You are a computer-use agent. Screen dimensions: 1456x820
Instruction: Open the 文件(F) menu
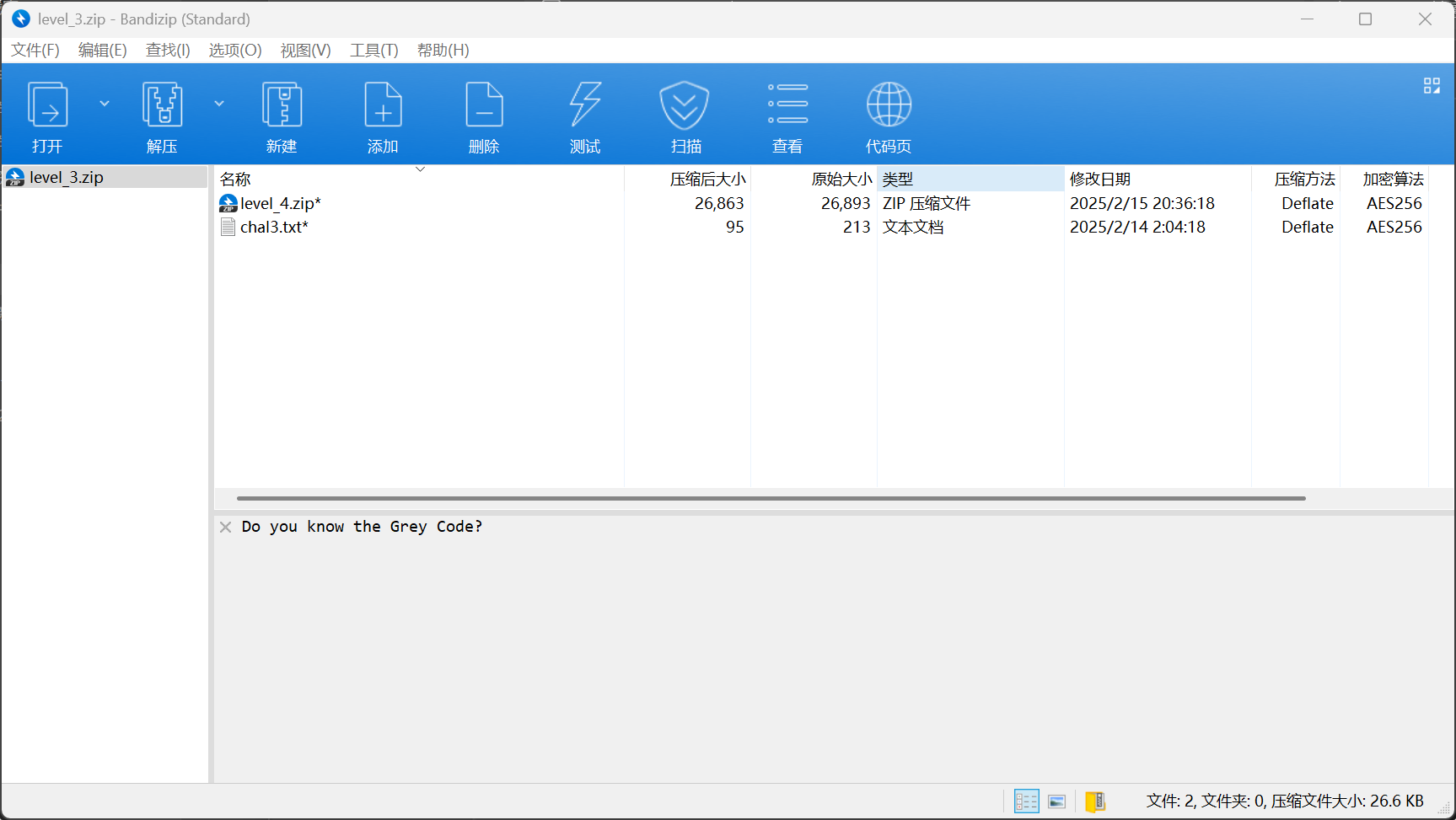35,51
